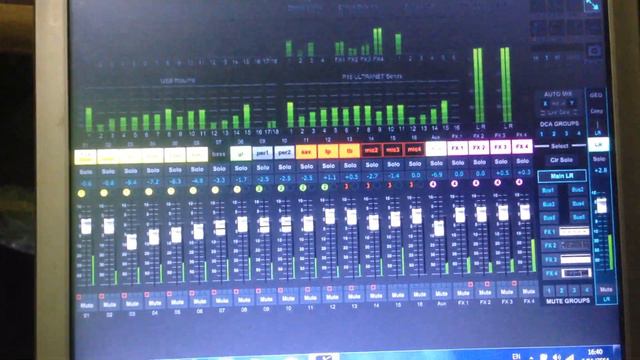The width and height of the screenshot is (640, 360).
Task: Click the AUTO MIX X button
Action: (545, 103)
